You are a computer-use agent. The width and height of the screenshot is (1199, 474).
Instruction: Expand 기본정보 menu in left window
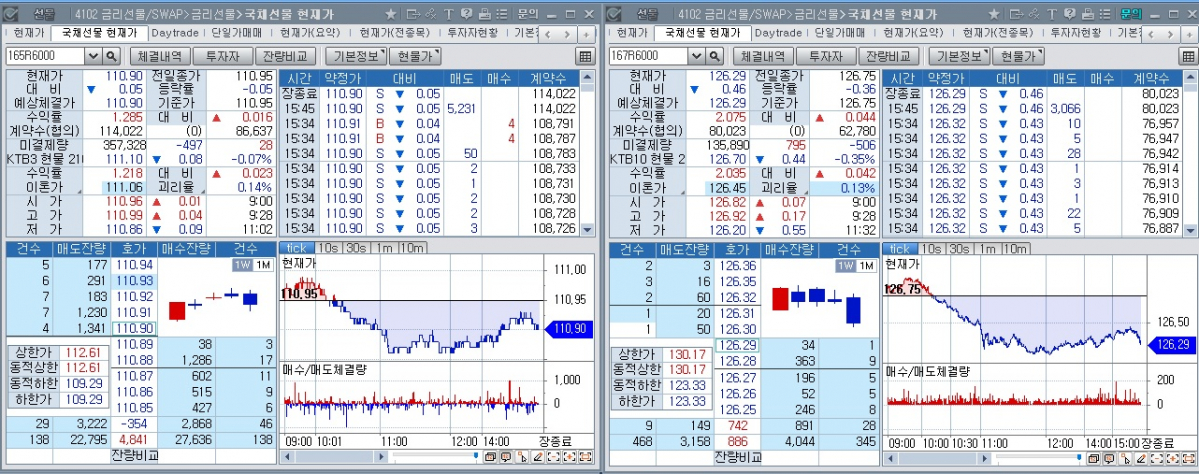click(356, 56)
